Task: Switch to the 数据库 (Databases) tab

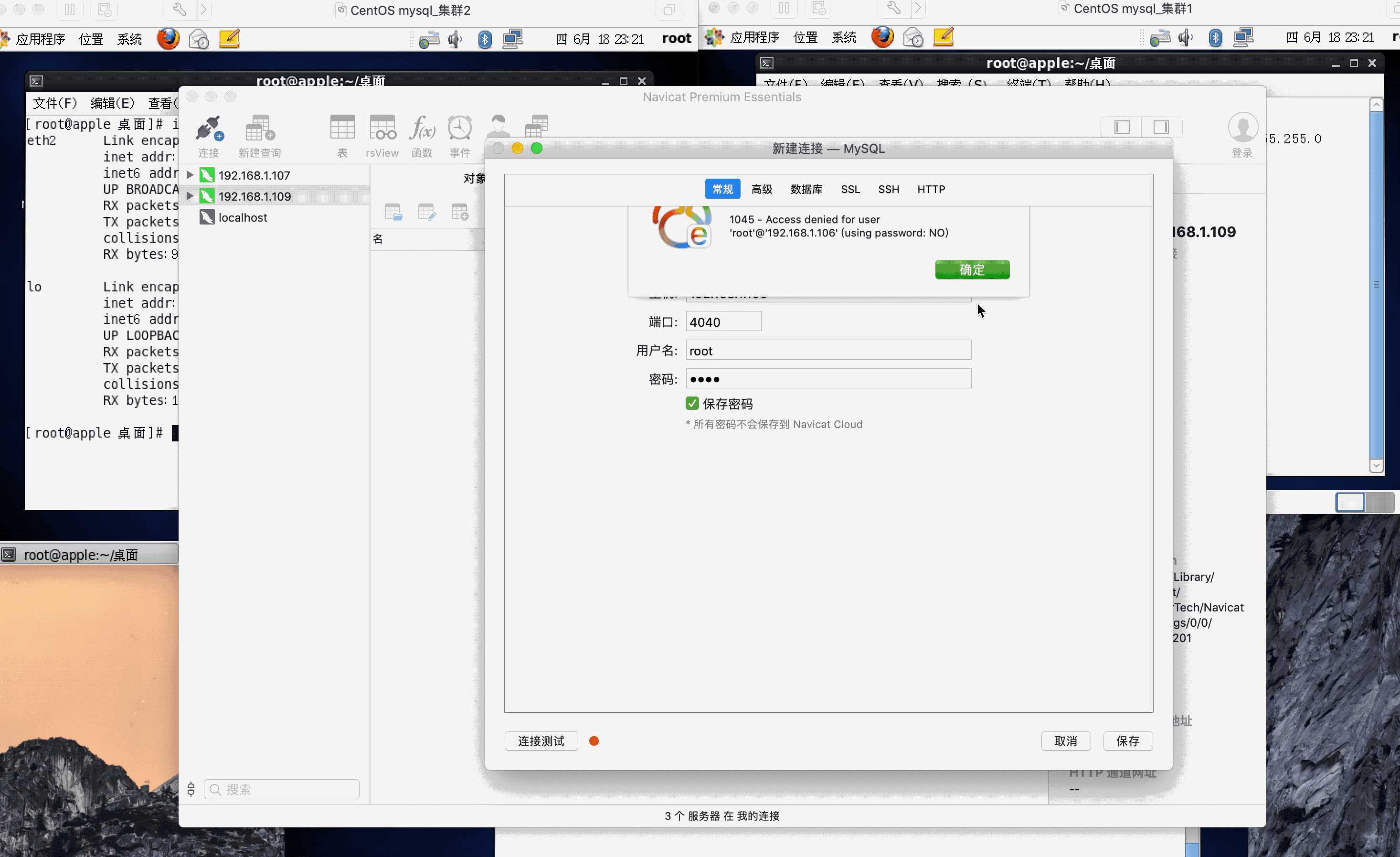Action: click(806, 189)
